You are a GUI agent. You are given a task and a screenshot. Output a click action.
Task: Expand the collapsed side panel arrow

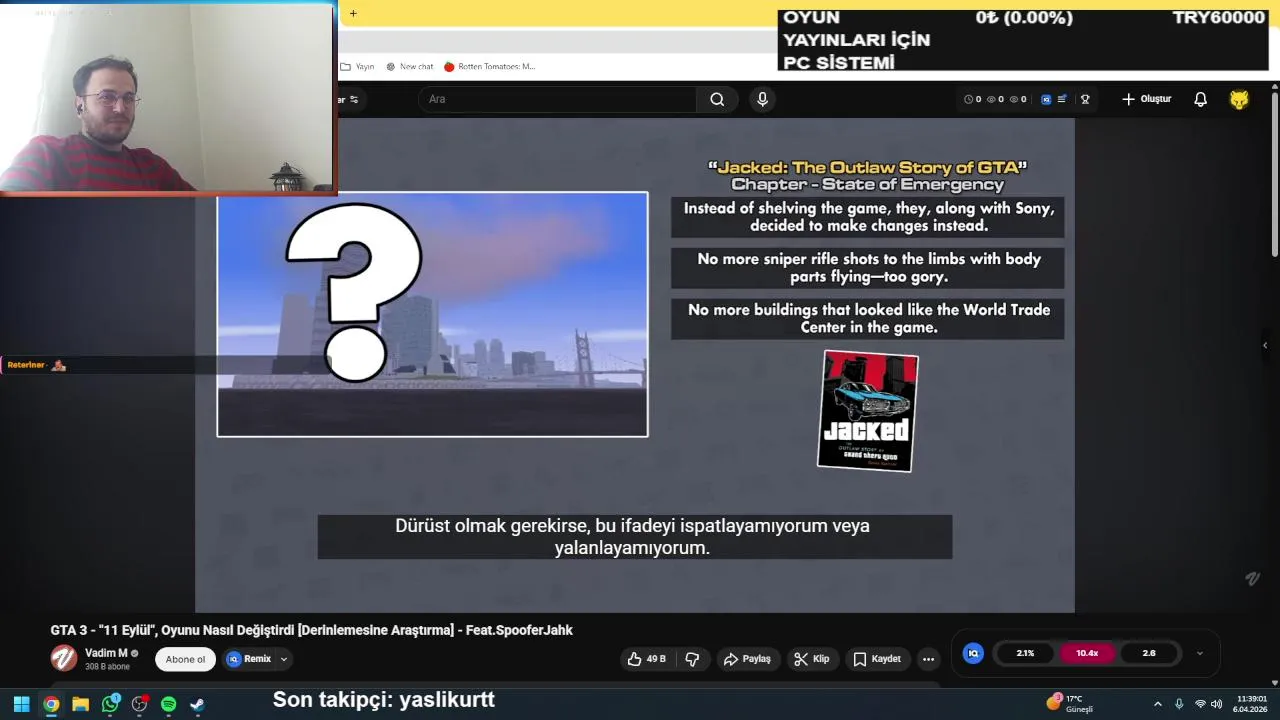[1265, 345]
